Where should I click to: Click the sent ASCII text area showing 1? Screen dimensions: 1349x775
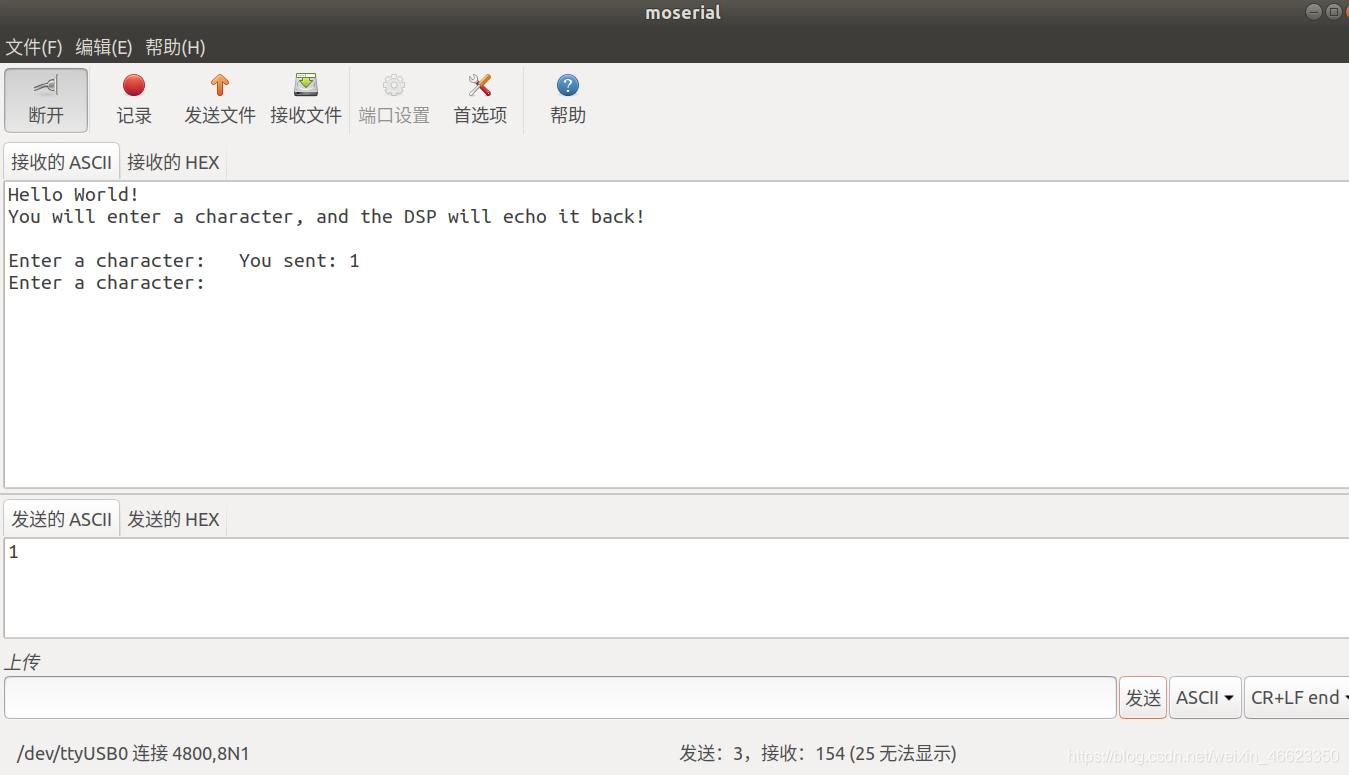pos(676,588)
